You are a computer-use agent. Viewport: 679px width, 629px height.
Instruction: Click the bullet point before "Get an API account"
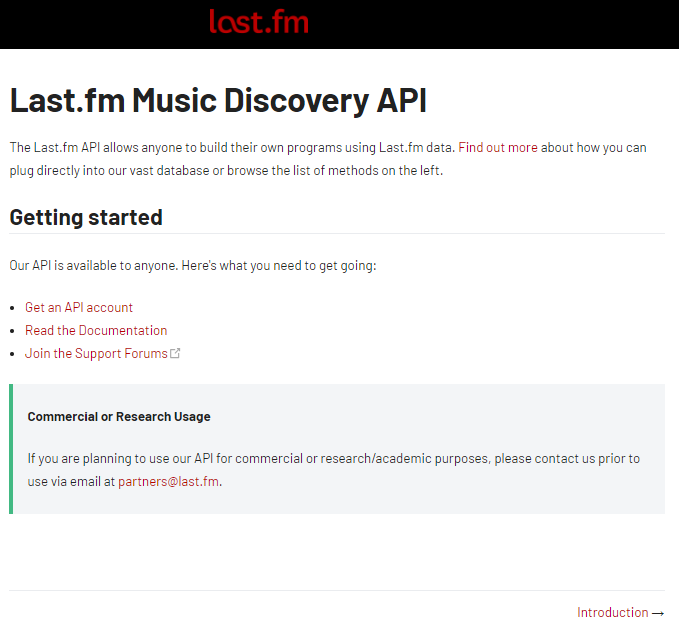pos(13,308)
